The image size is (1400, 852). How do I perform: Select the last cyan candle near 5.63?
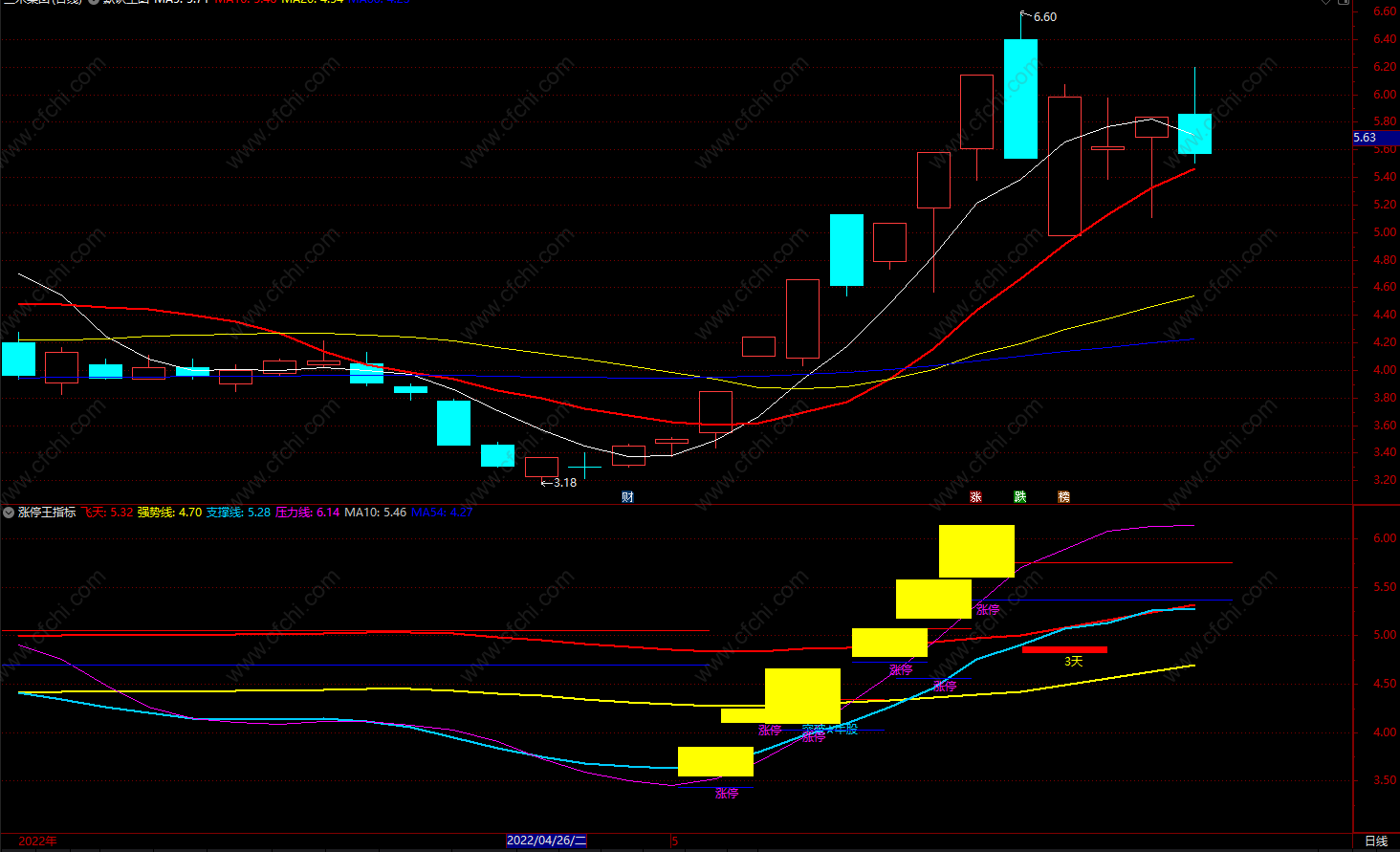pyautogui.click(x=1194, y=134)
